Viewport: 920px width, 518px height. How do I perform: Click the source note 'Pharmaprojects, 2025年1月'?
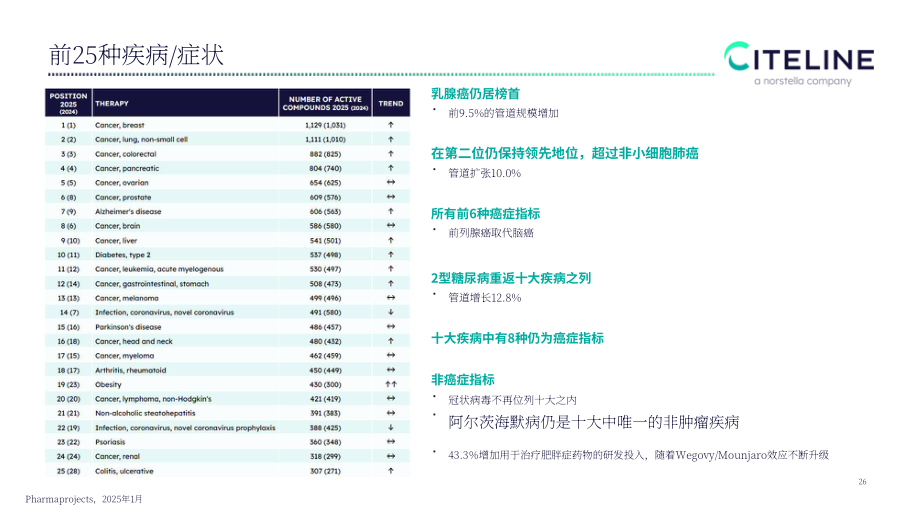tap(83, 499)
